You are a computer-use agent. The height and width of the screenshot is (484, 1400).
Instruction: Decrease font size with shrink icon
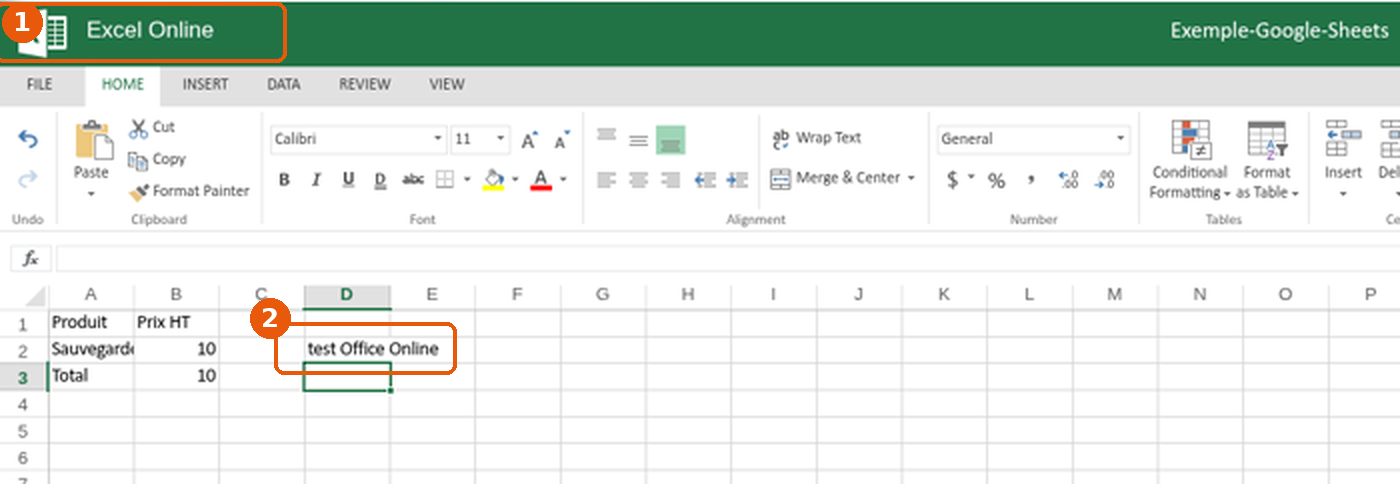click(x=562, y=140)
